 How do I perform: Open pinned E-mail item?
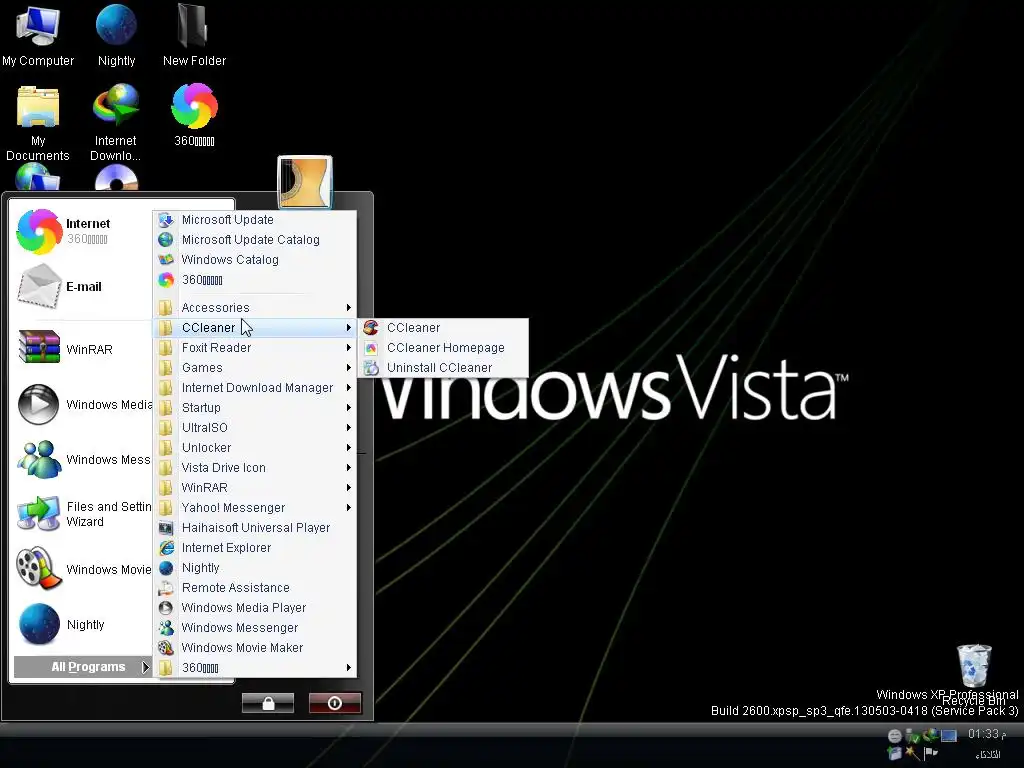tap(82, 287)
